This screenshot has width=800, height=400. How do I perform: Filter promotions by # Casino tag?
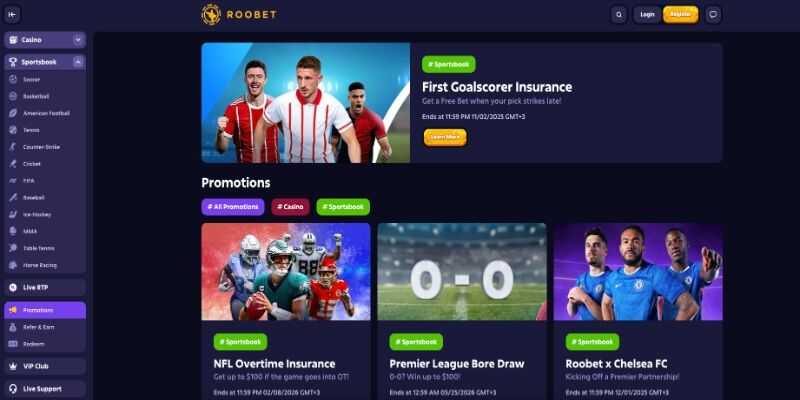(x=290, y=207)
